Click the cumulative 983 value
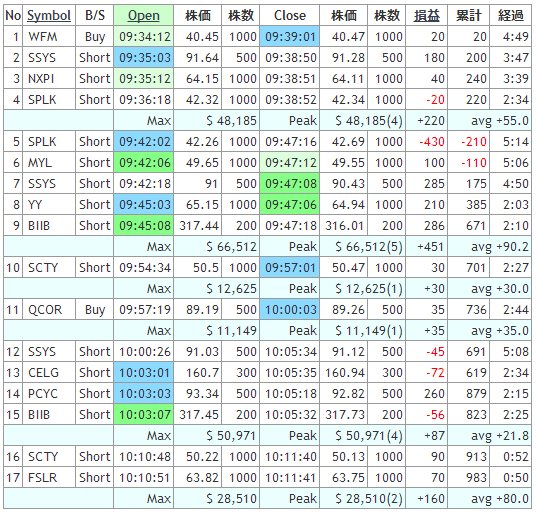Viewport: 536px width, 514px height. [x=477, y=477]
